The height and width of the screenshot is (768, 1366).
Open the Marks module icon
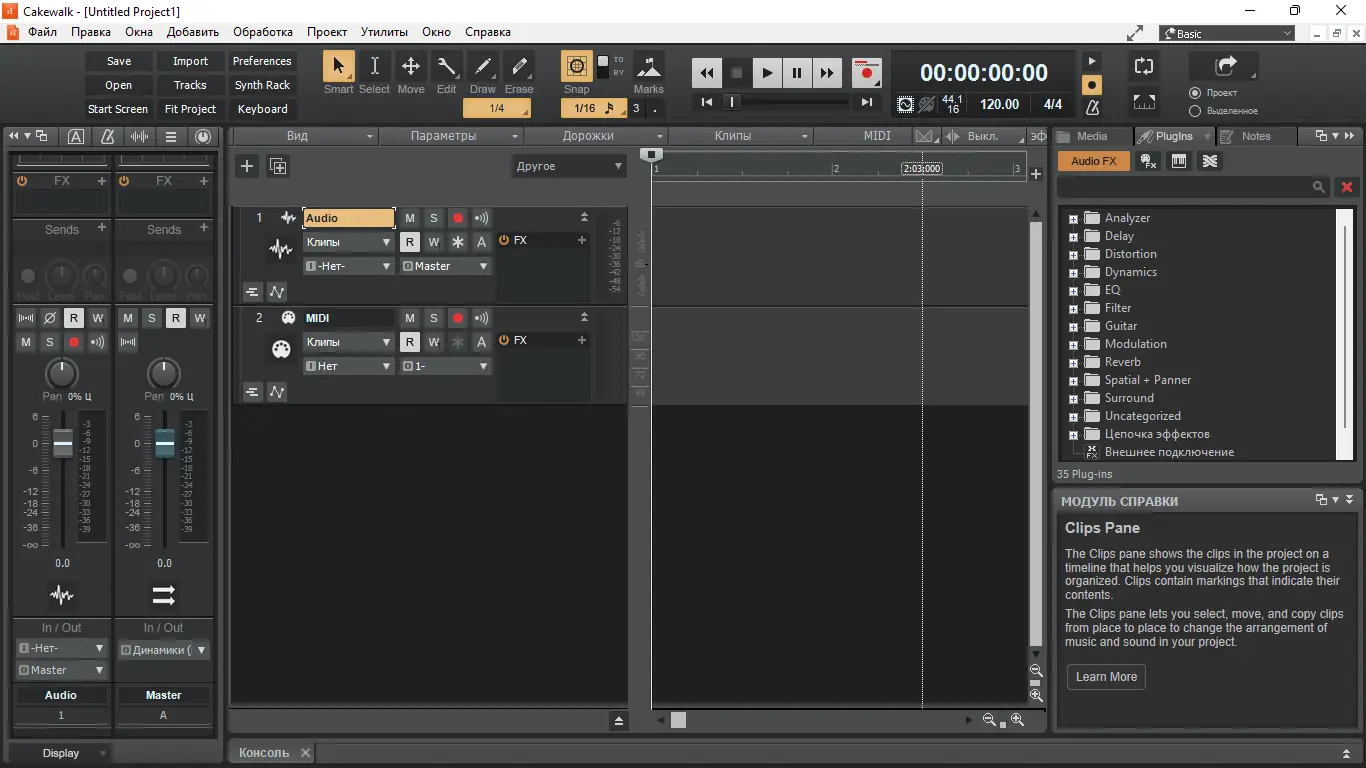tap(649, 67)
